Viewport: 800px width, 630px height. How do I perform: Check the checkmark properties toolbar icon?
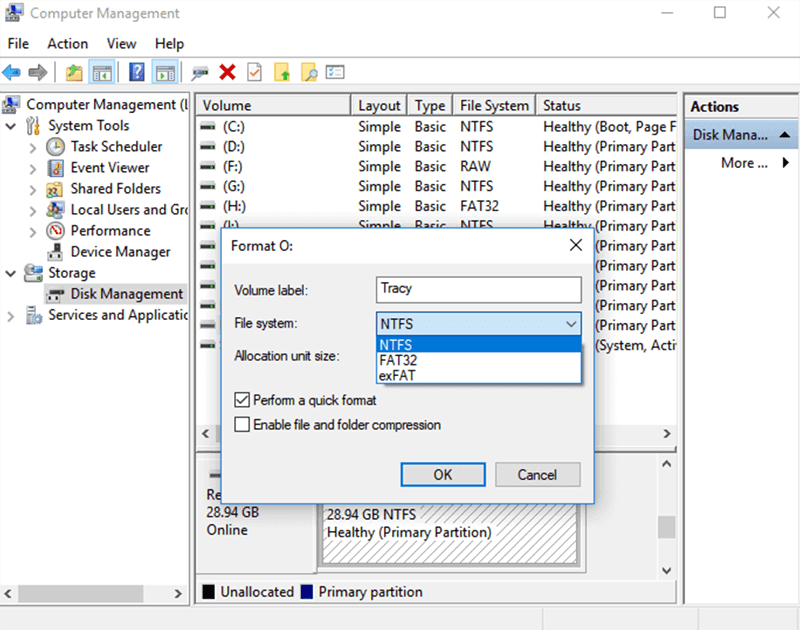click(x=253, y=71)
